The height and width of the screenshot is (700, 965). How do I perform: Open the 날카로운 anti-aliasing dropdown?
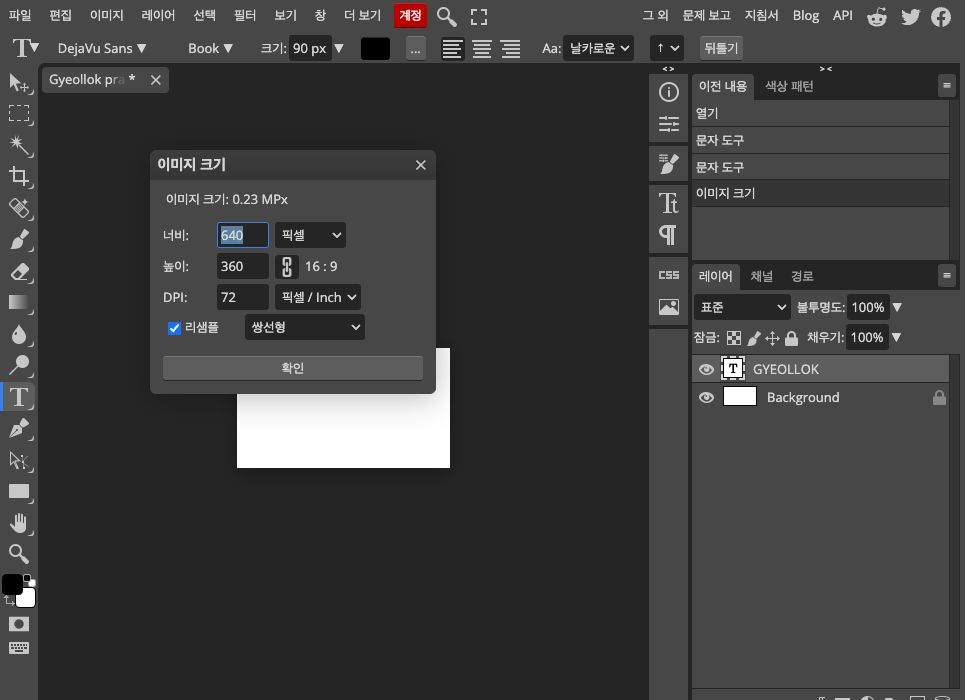pos(598,48)
